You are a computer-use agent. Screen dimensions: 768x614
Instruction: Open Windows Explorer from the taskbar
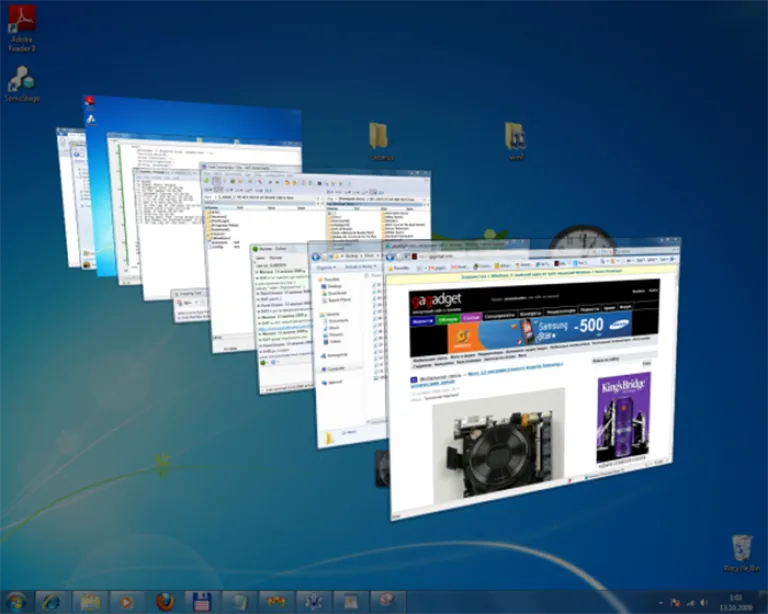(90, 602)
